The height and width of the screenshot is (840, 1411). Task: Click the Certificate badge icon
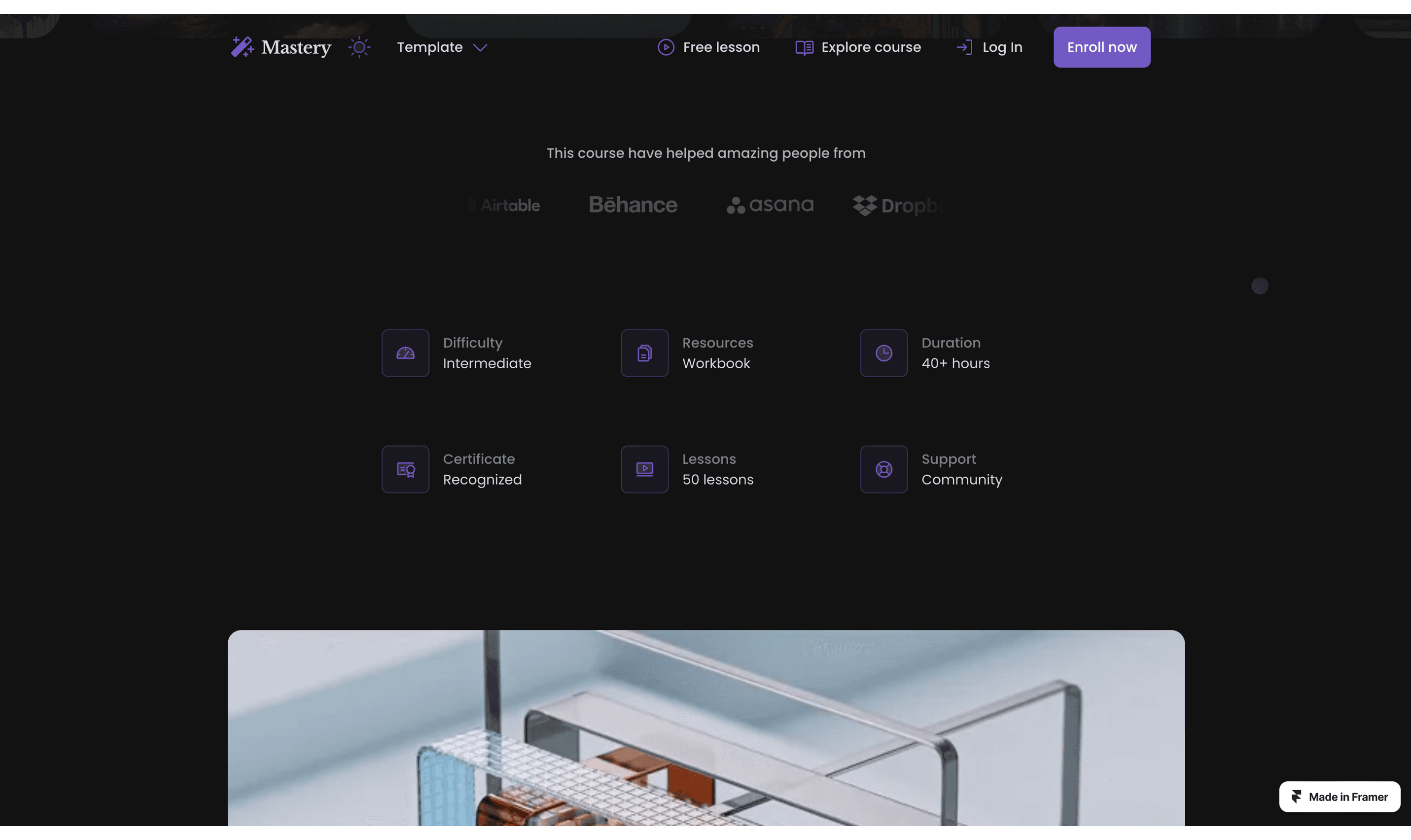pos(405,469)
